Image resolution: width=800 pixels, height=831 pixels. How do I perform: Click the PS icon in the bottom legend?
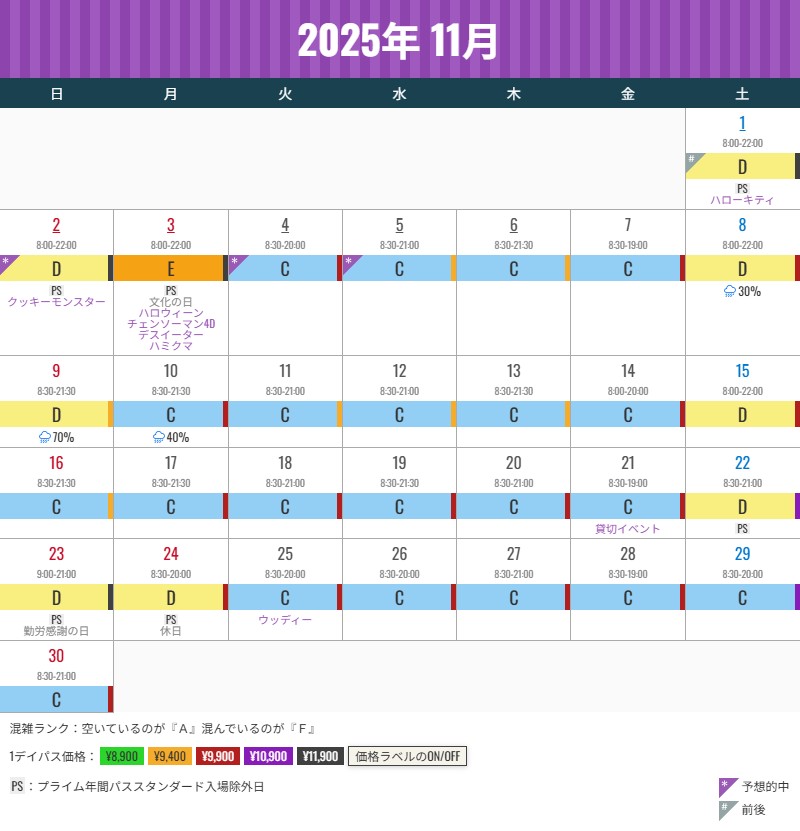point(14,786)
